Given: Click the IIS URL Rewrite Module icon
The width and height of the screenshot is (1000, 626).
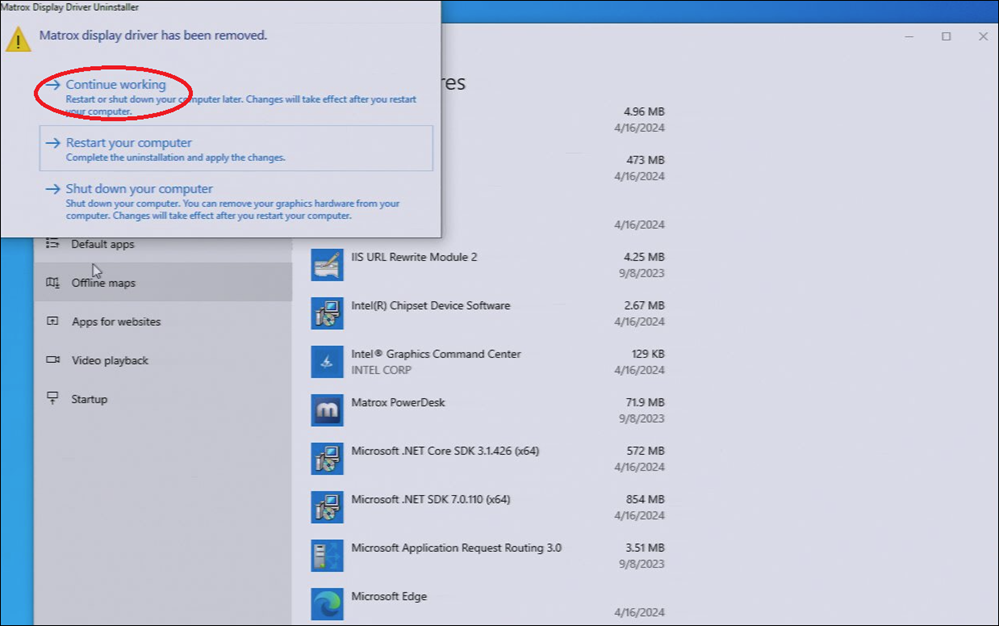Looking at the screenshot, I should [x=327, y=265].
